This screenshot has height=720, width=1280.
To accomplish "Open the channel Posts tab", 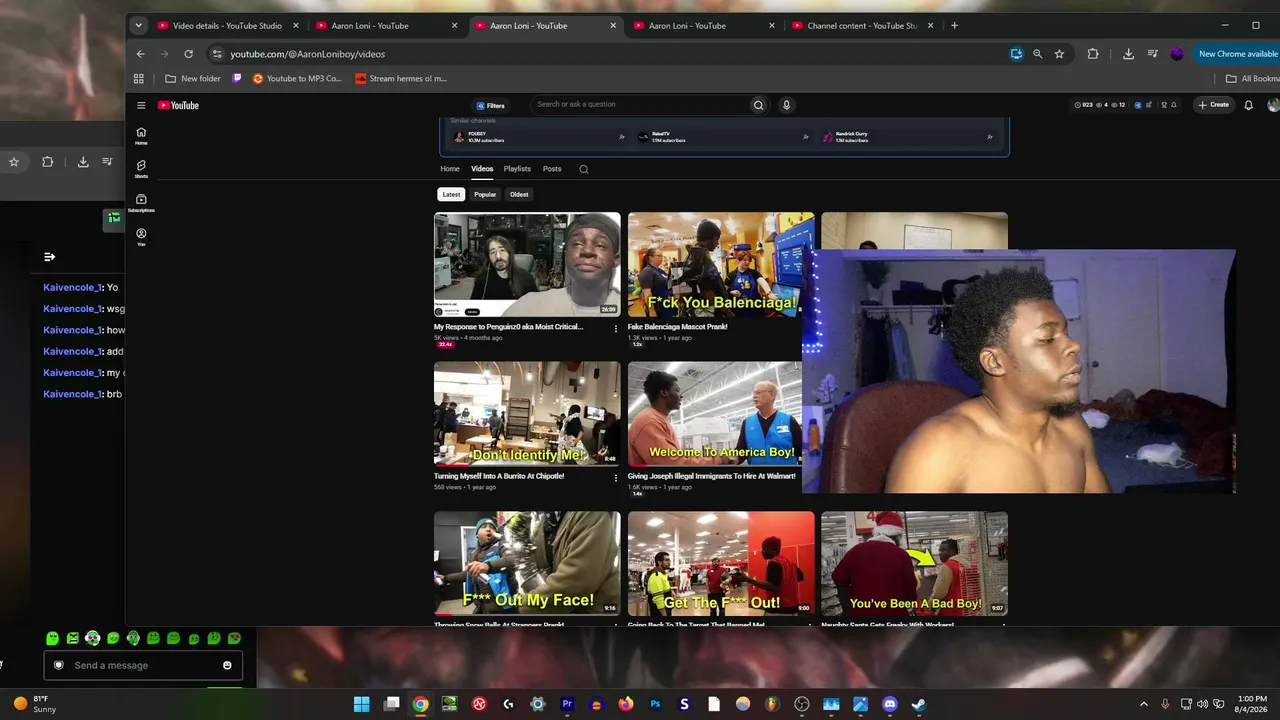I will [x=552, y=169].
